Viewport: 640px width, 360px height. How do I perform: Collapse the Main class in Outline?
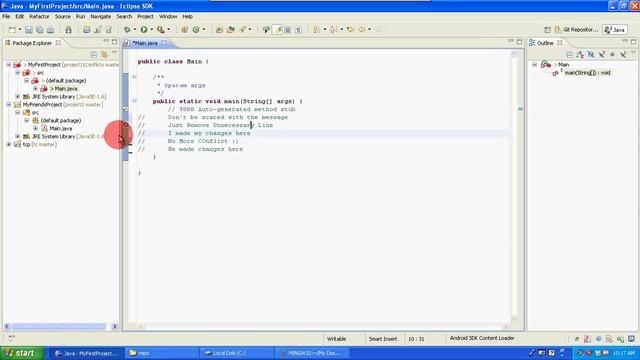click(534, 64)
